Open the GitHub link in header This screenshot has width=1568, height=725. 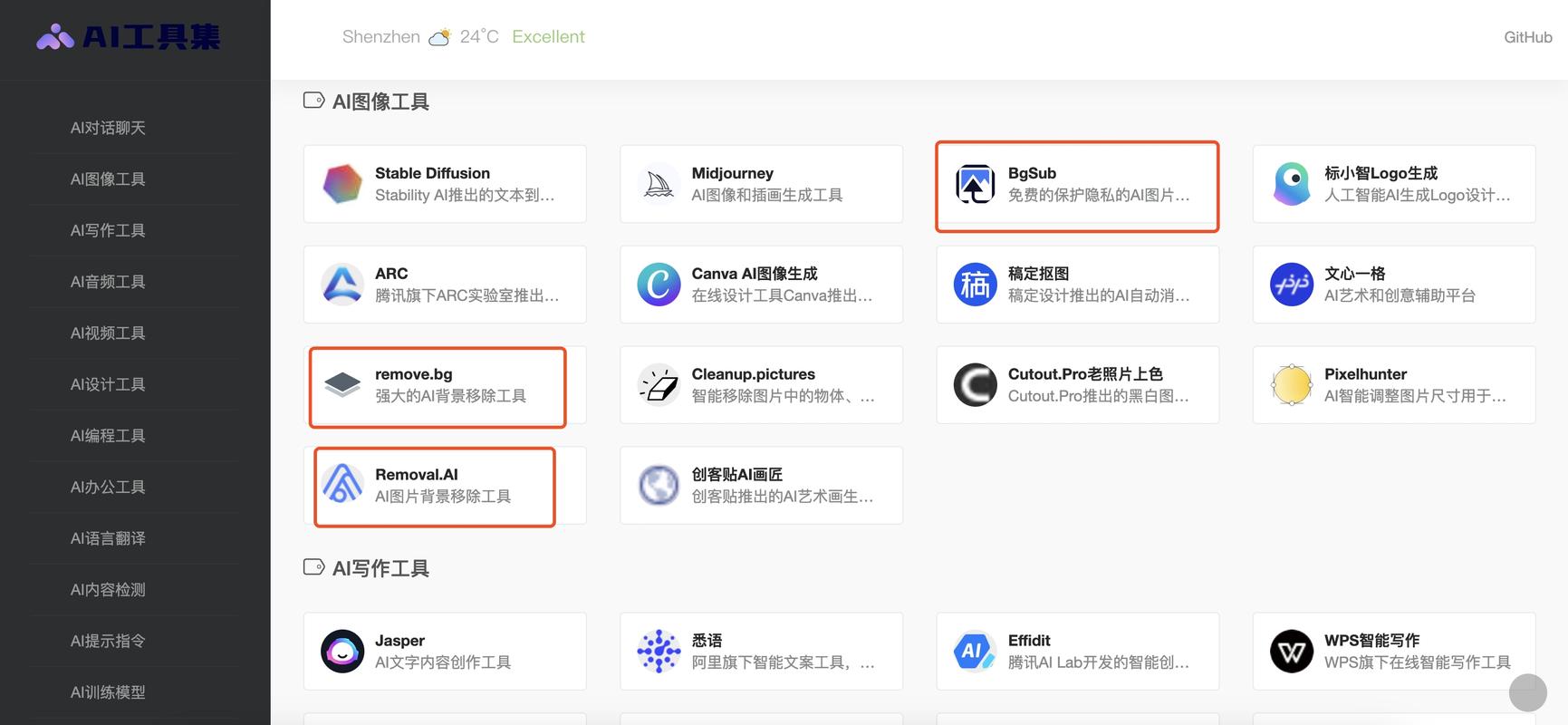coord(1527,37)
